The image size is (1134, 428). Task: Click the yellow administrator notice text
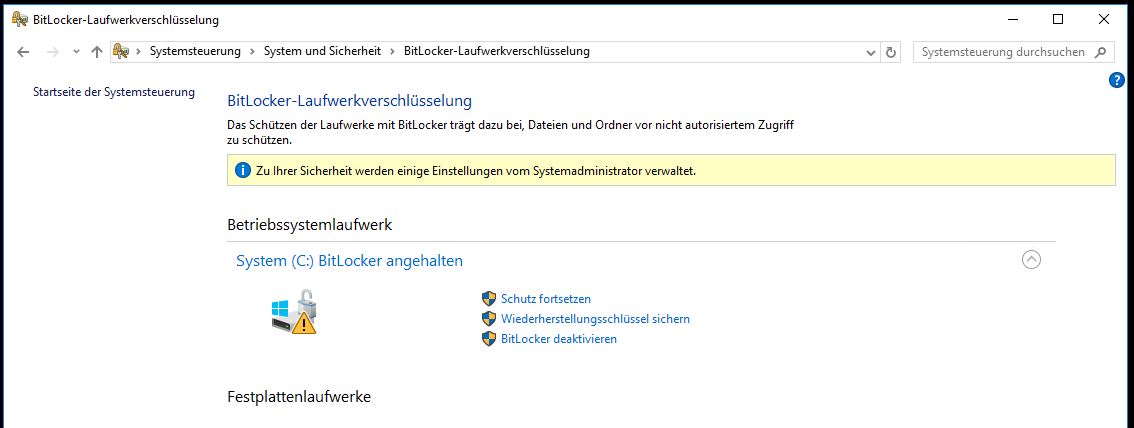[x=475, y=172]
